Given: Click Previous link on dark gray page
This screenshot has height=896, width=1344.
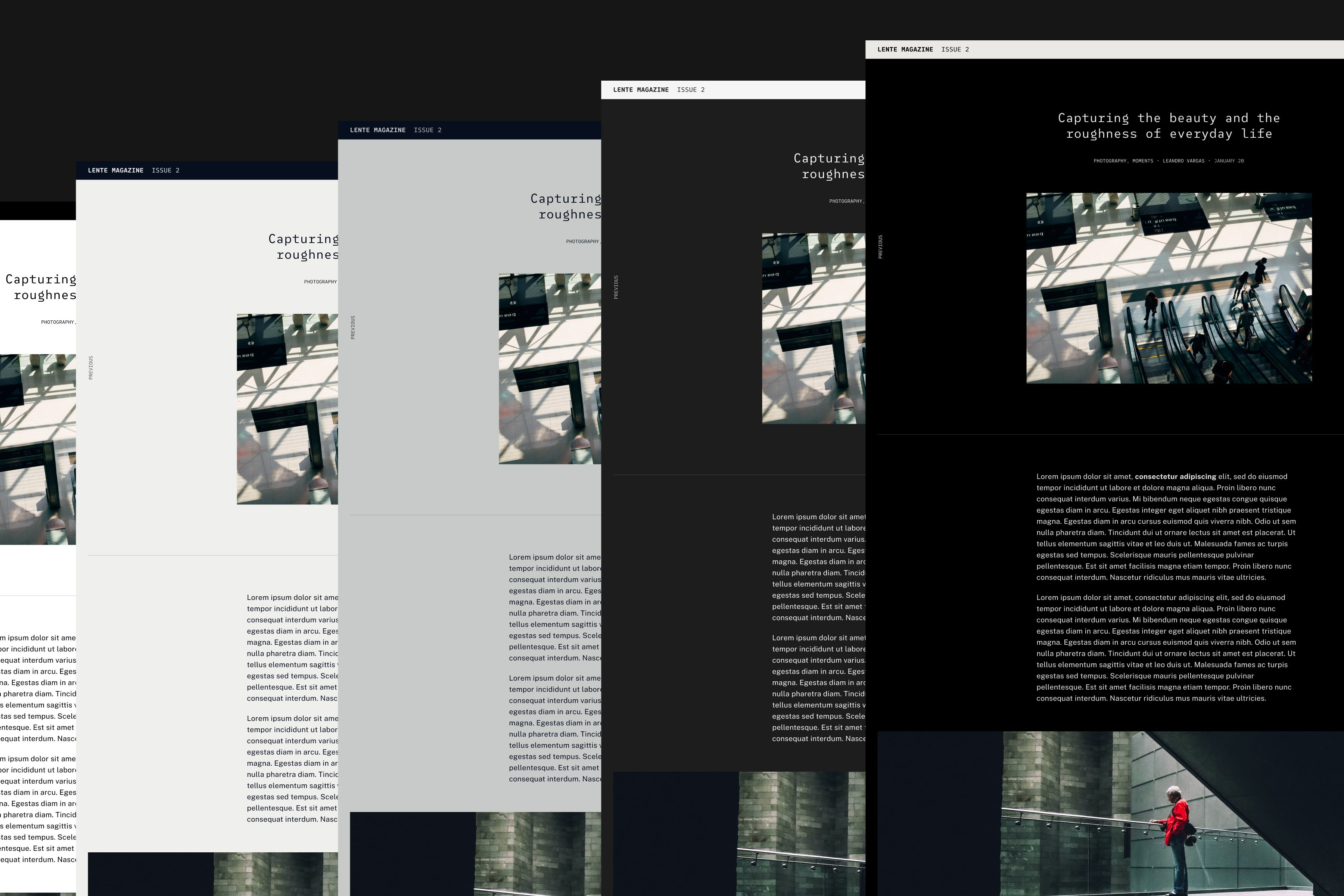Looking at the screenshot, I should (616, 287).
